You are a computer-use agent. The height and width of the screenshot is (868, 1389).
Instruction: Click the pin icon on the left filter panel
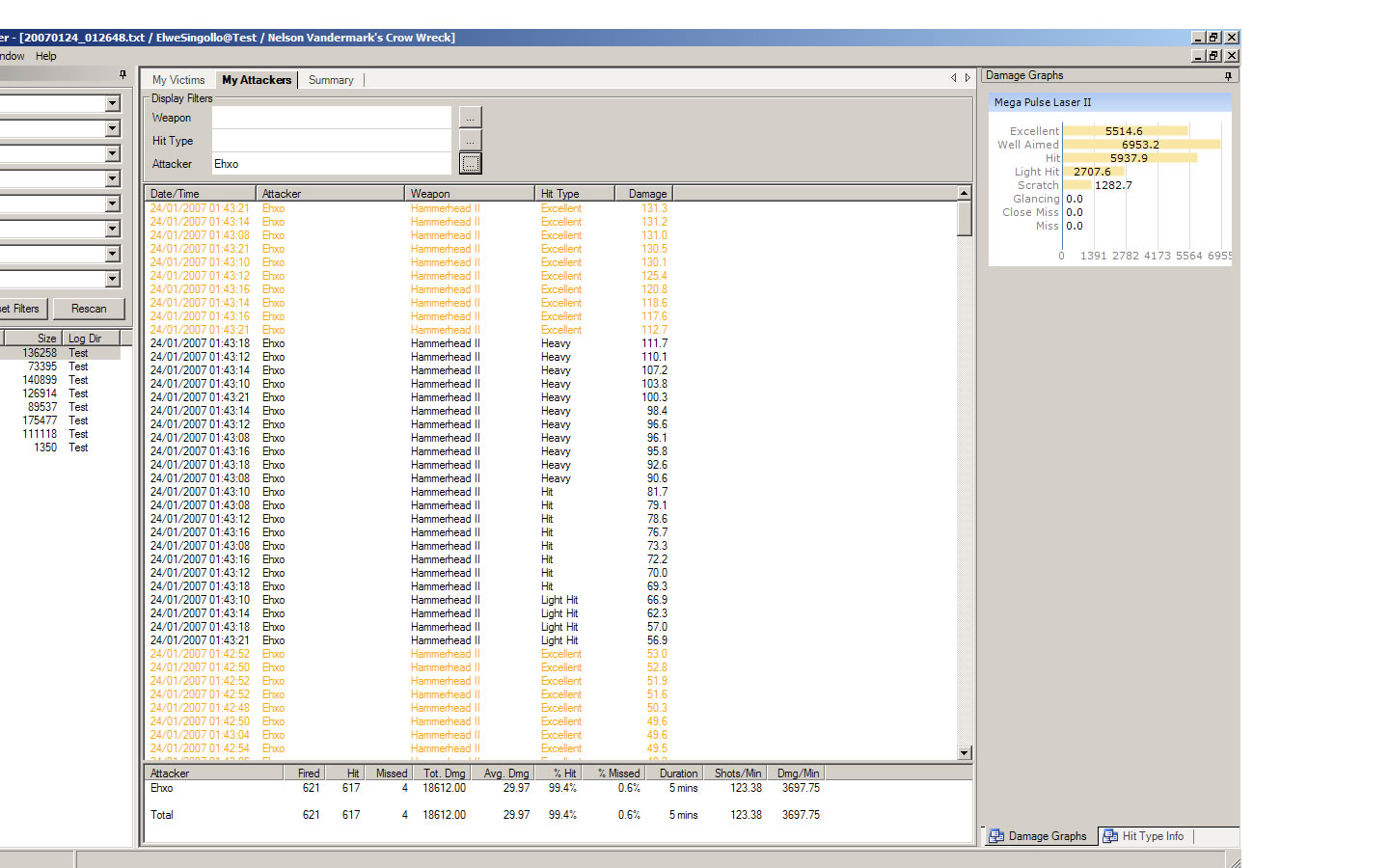click(x=123, y=74)
